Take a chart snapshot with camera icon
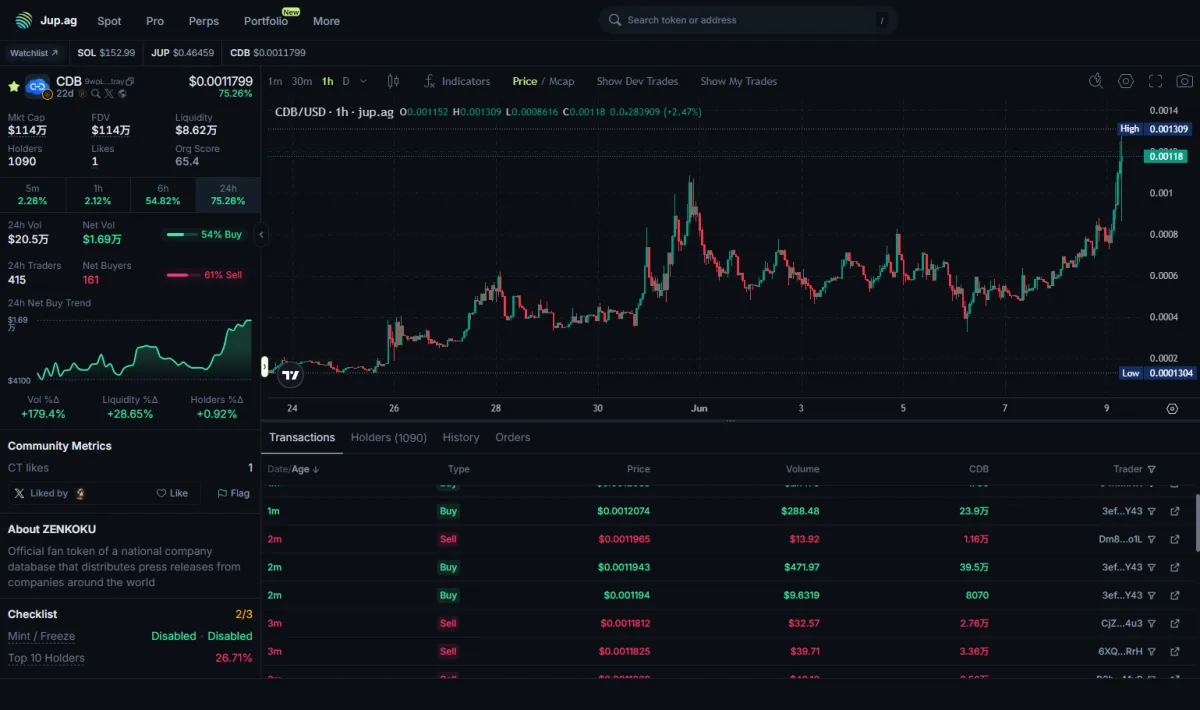Screen dimensions: 1200x710 click(1184, 81)
